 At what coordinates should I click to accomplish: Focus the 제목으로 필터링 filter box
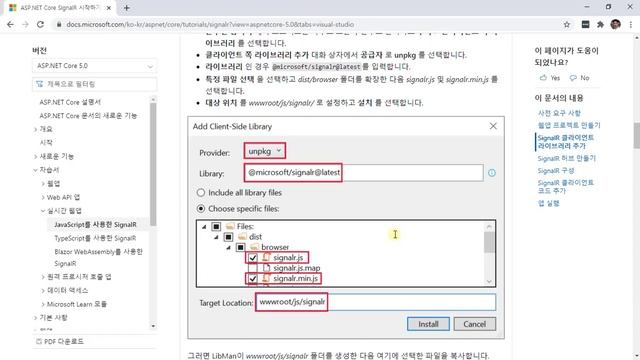click(94, 84)
